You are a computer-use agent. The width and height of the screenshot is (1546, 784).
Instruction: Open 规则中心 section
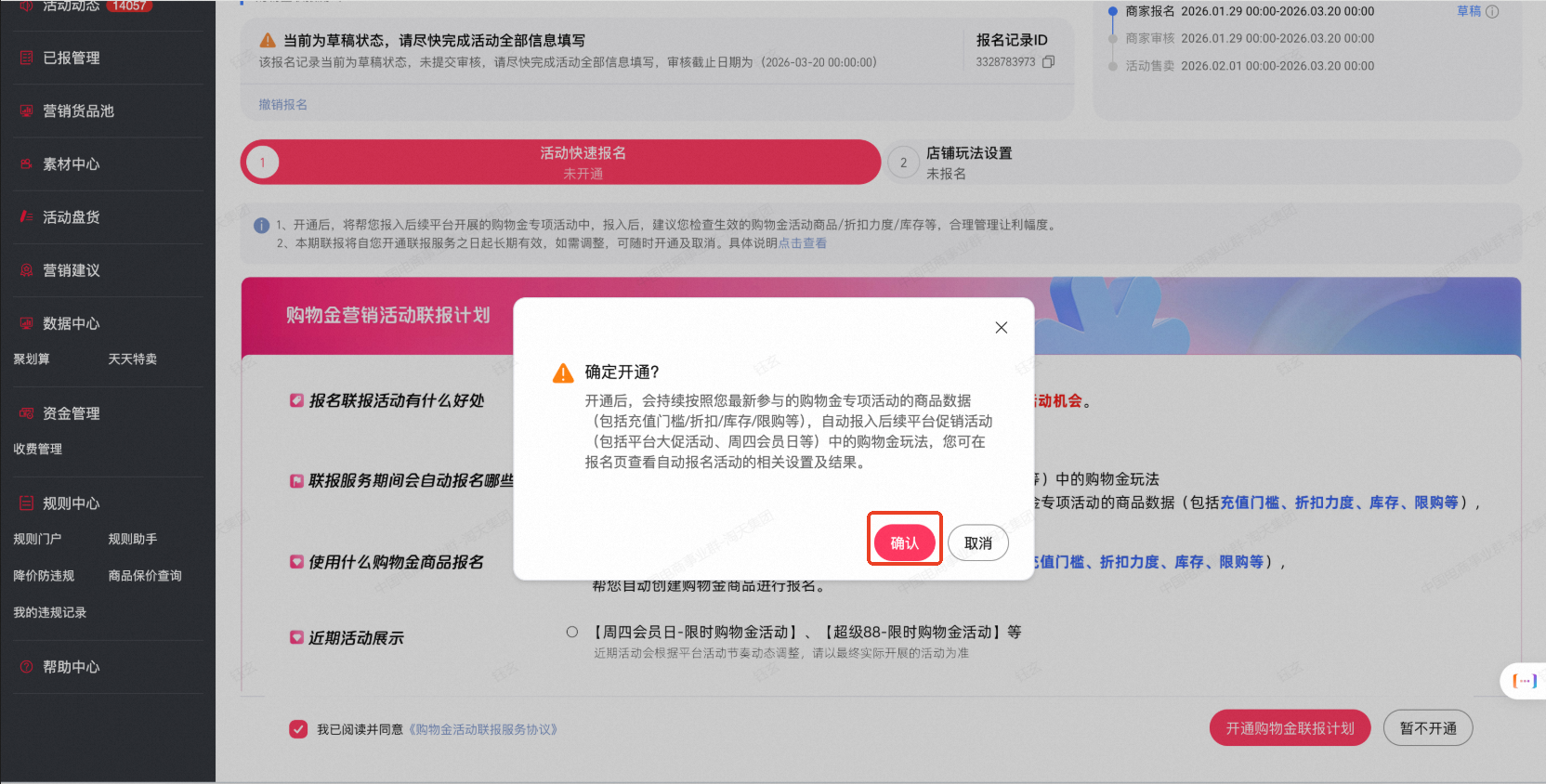(x=71, y=503)
